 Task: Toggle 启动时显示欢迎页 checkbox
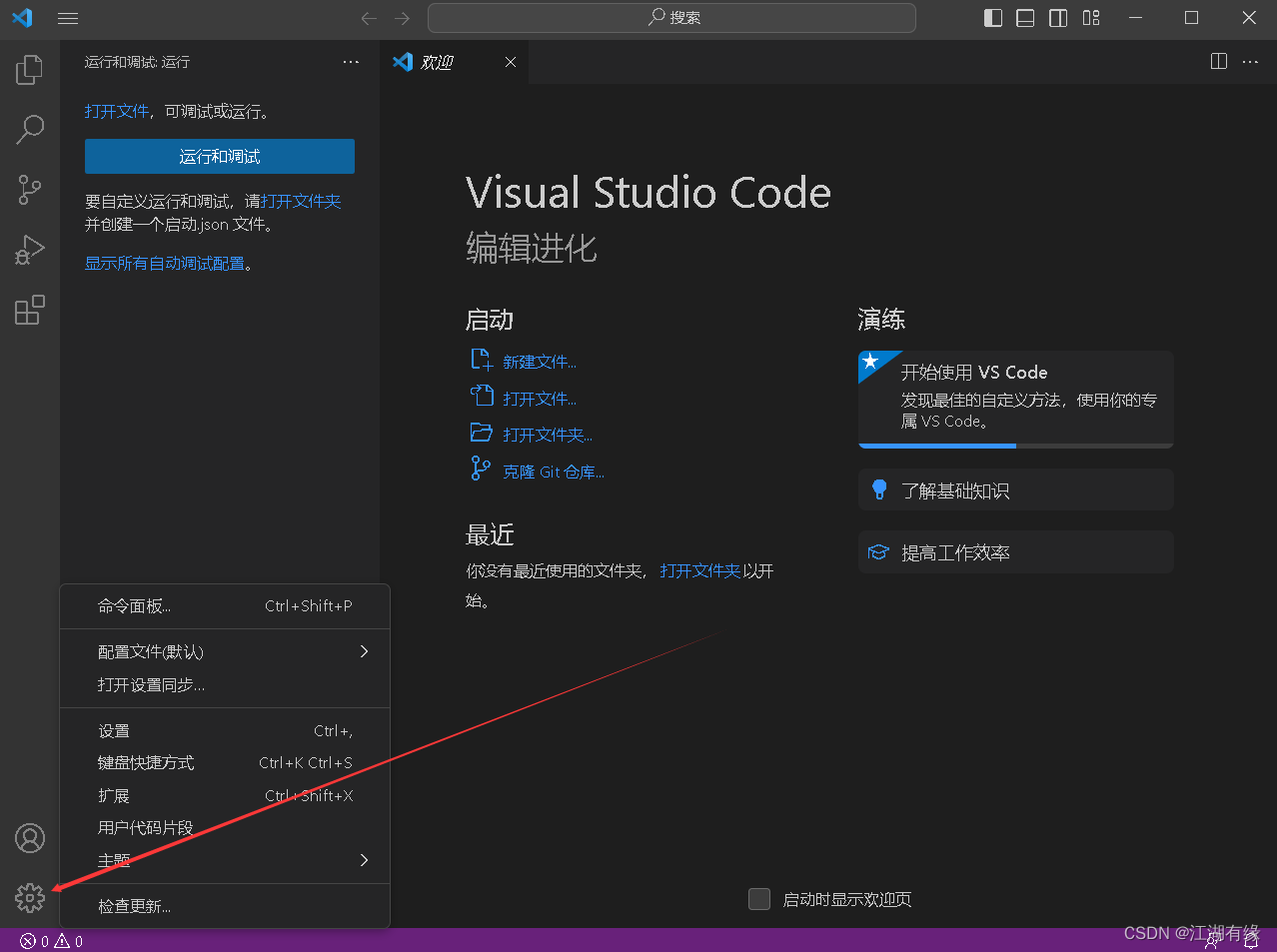point(759,899)
